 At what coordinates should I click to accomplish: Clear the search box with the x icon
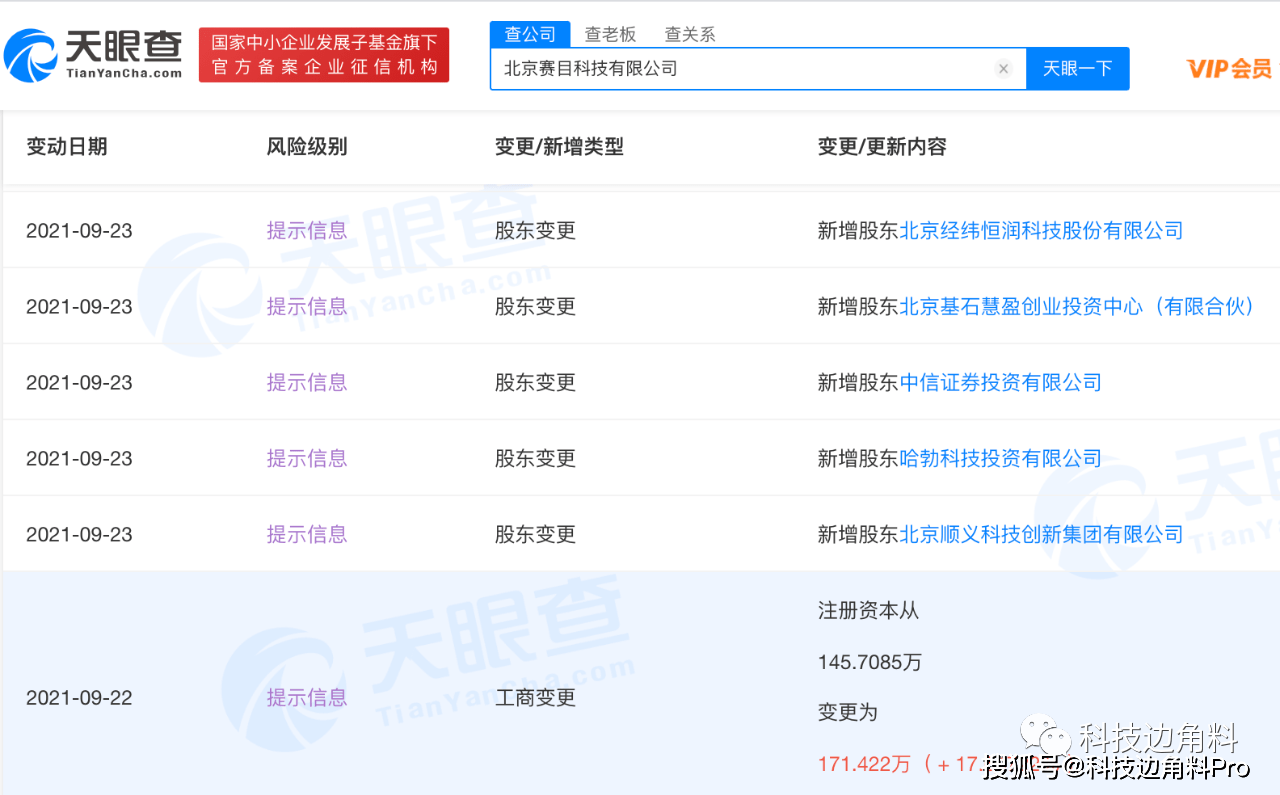pos(1004,69)
